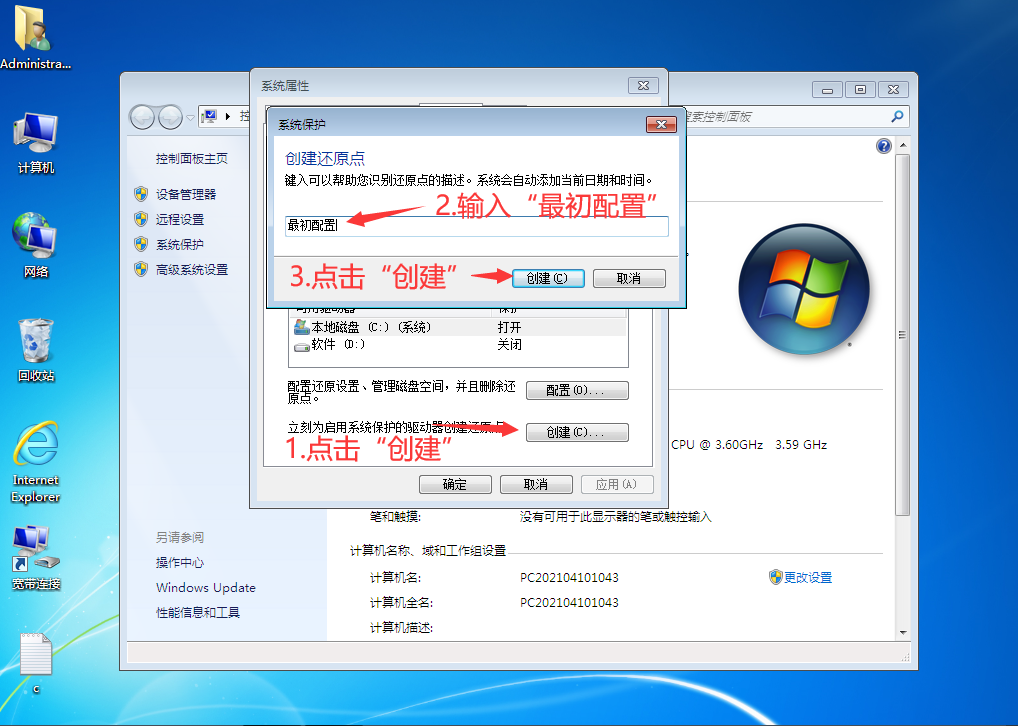This screenshot has height=726, width=1018.
Task: Click the shield icon beside 系统保护
Action: 141,244
